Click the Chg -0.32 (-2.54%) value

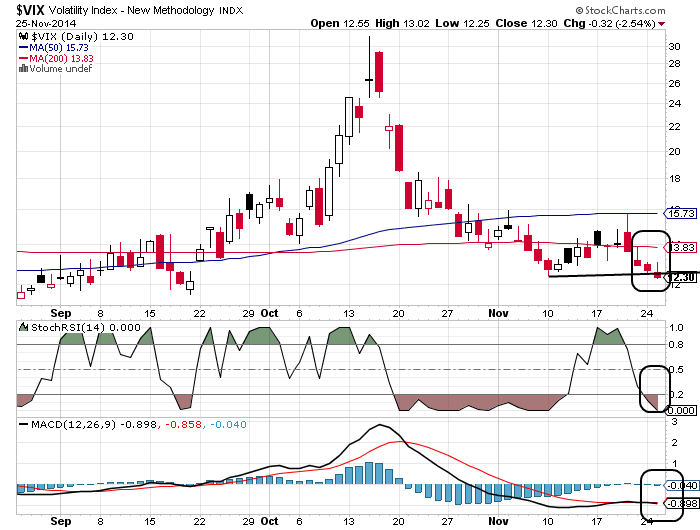pyautogui.click(x=609, y=23)
